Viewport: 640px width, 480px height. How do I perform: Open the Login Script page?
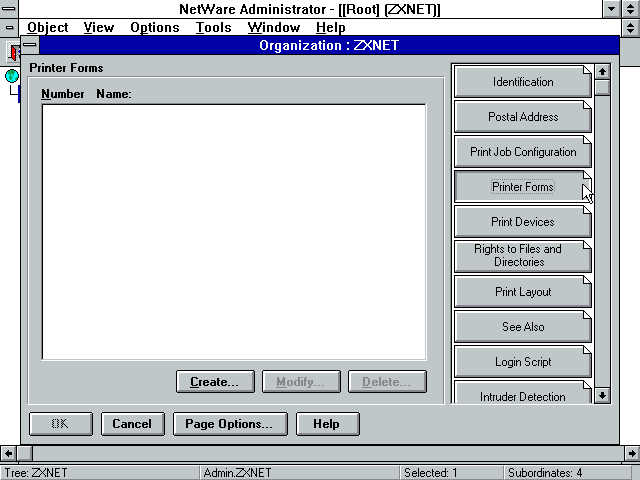click(522, 362)
